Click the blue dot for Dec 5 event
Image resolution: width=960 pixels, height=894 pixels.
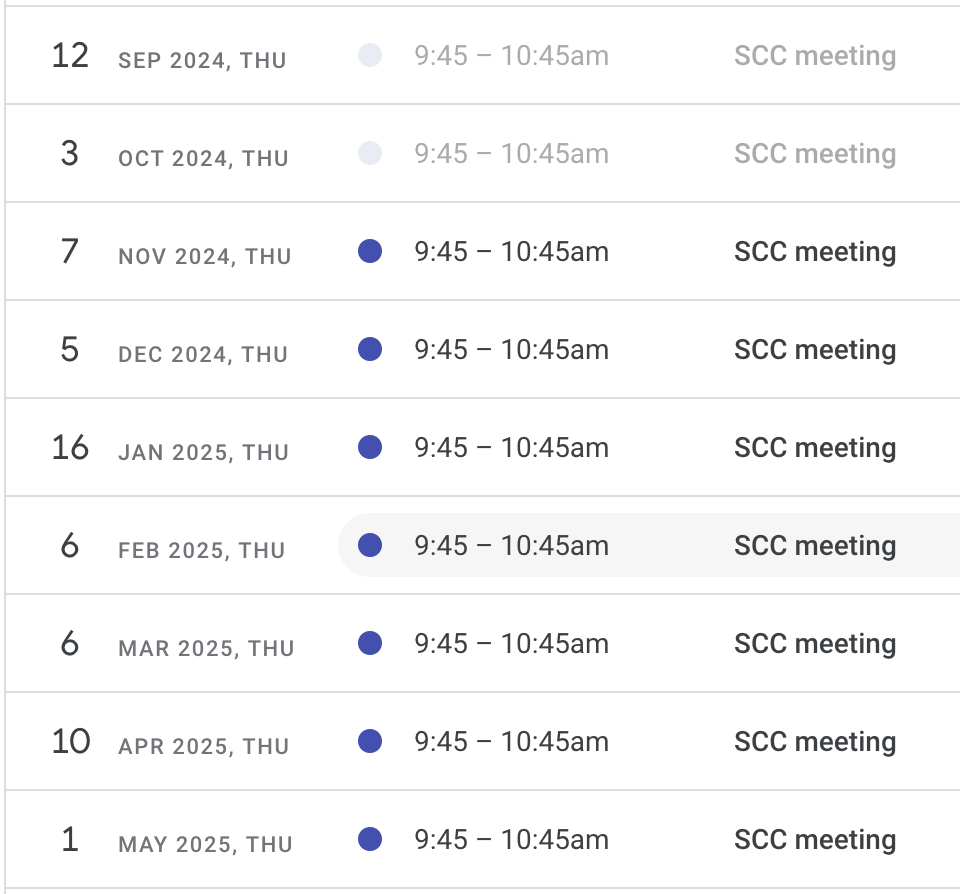coord(370,349)
